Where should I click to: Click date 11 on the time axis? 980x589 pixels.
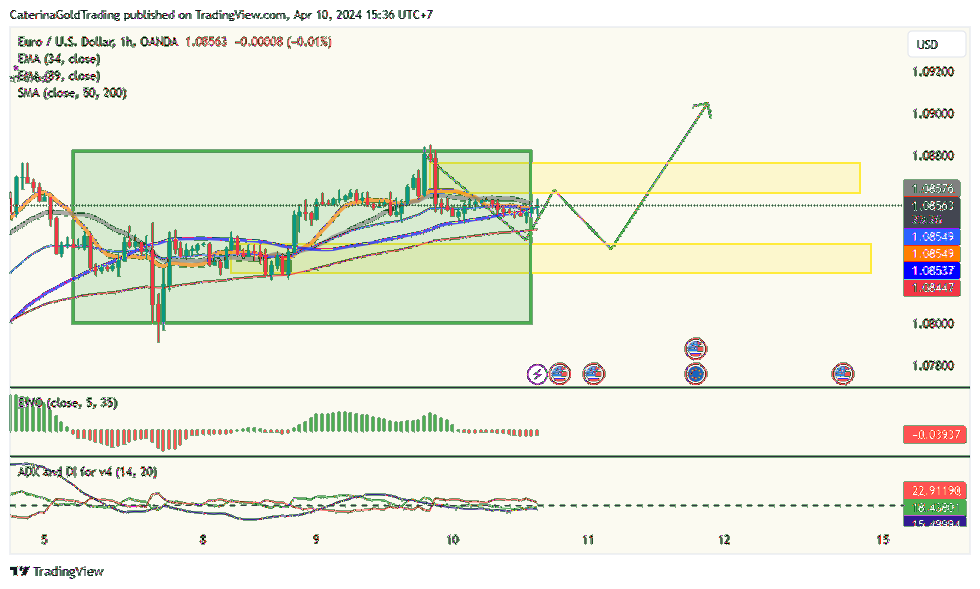point(588,539)
